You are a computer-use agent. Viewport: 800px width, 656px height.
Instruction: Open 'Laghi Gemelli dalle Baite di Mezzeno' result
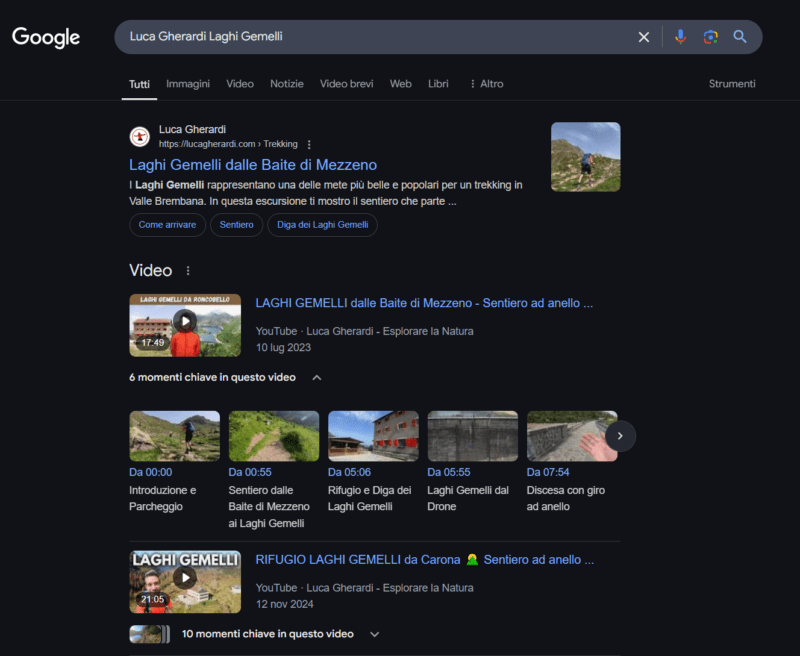point(253,165)
